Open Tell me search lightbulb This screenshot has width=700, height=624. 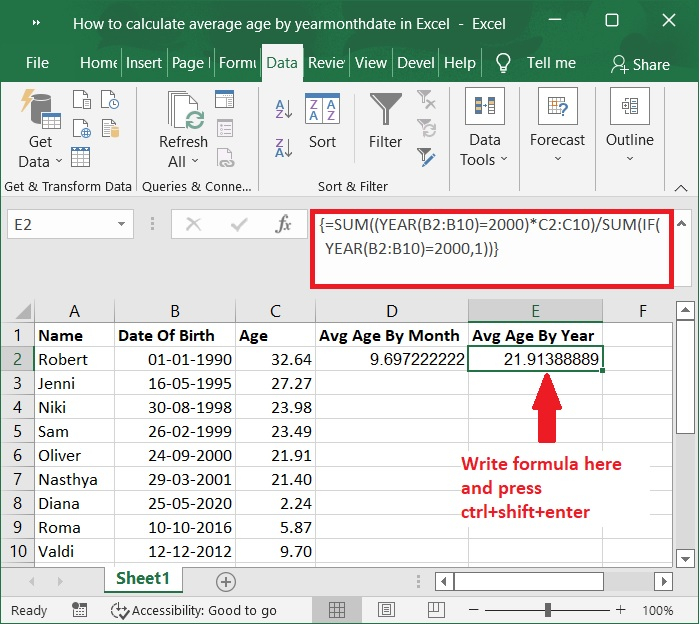tap(504, 62)
